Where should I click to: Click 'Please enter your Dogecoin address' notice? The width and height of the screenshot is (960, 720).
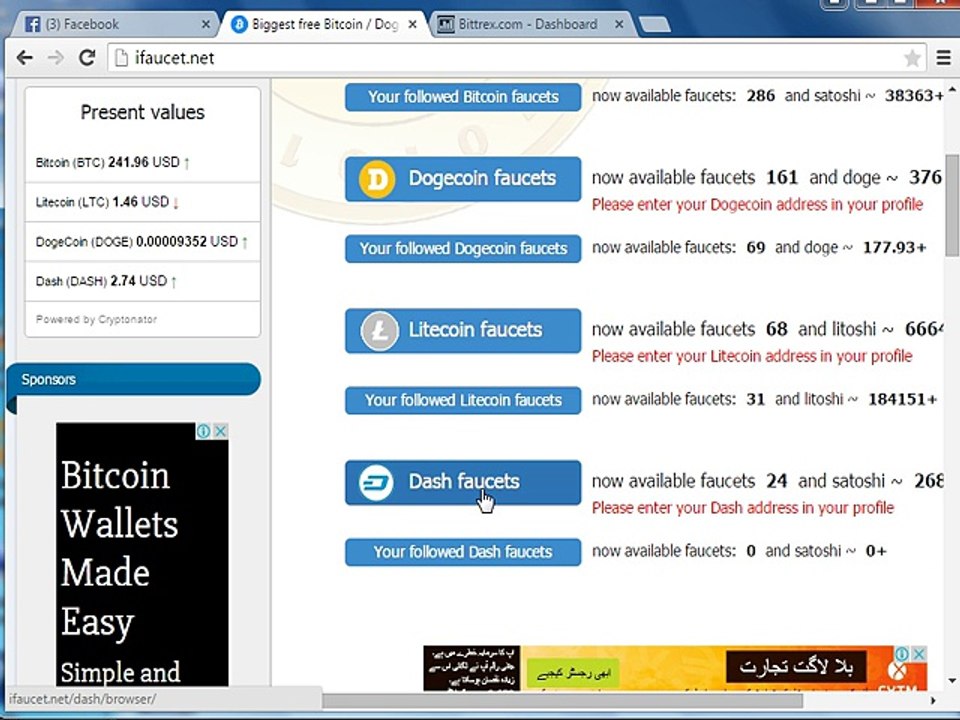click(757, 204)
